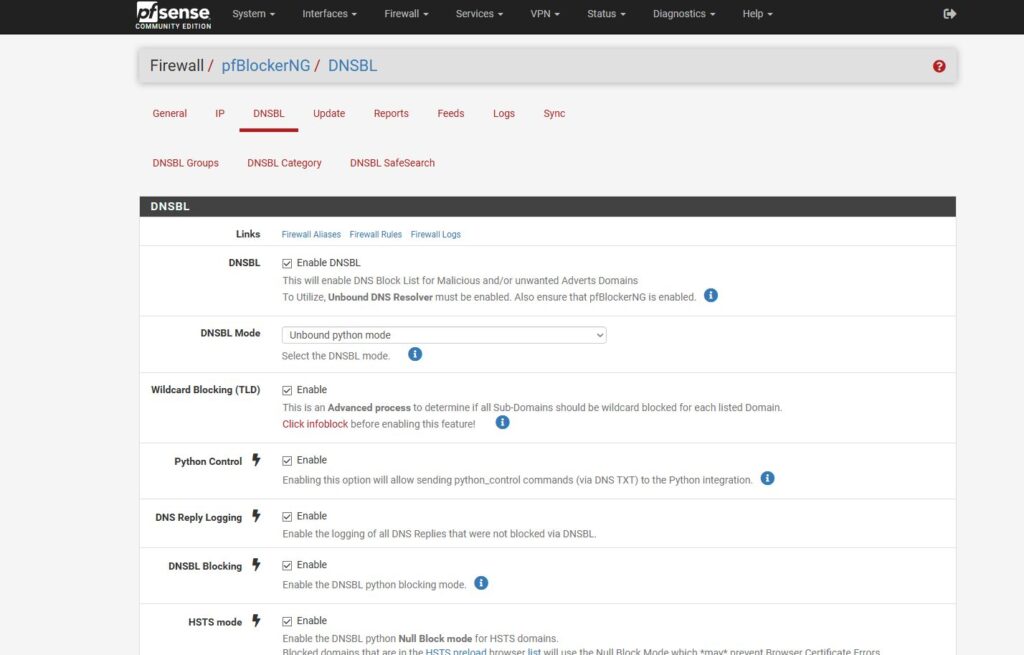Screen dimensions: 1024x655
Task: Uncheck the HSTS mode Enable checkbox
Action: click(x=287, y=621)
